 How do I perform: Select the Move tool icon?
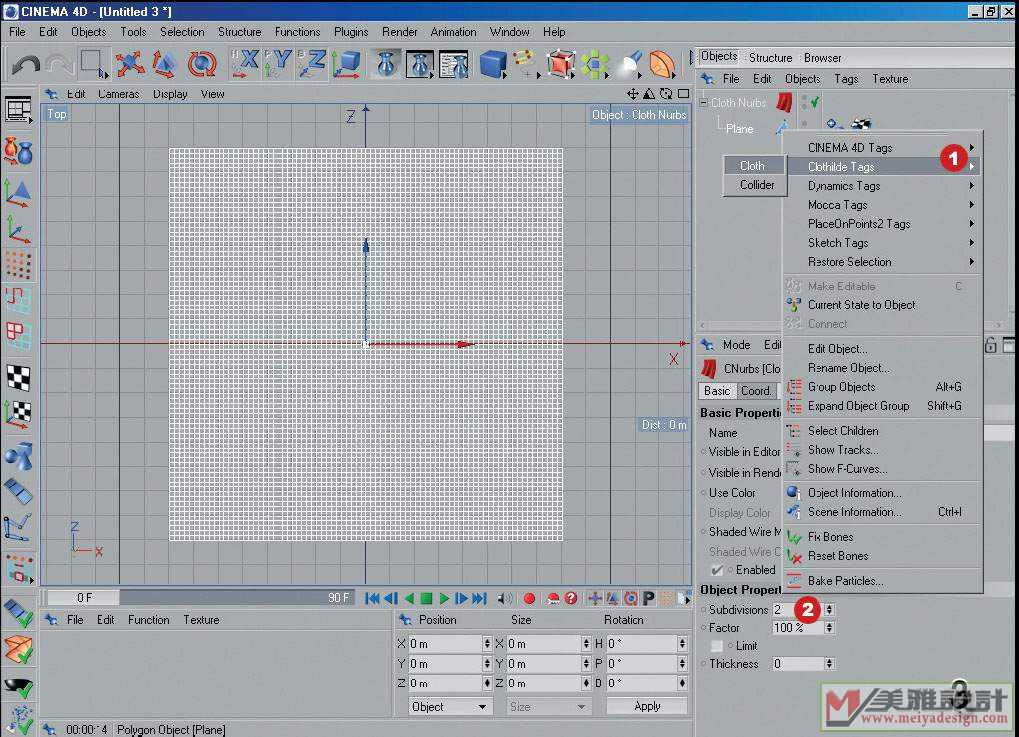(130, 64)
